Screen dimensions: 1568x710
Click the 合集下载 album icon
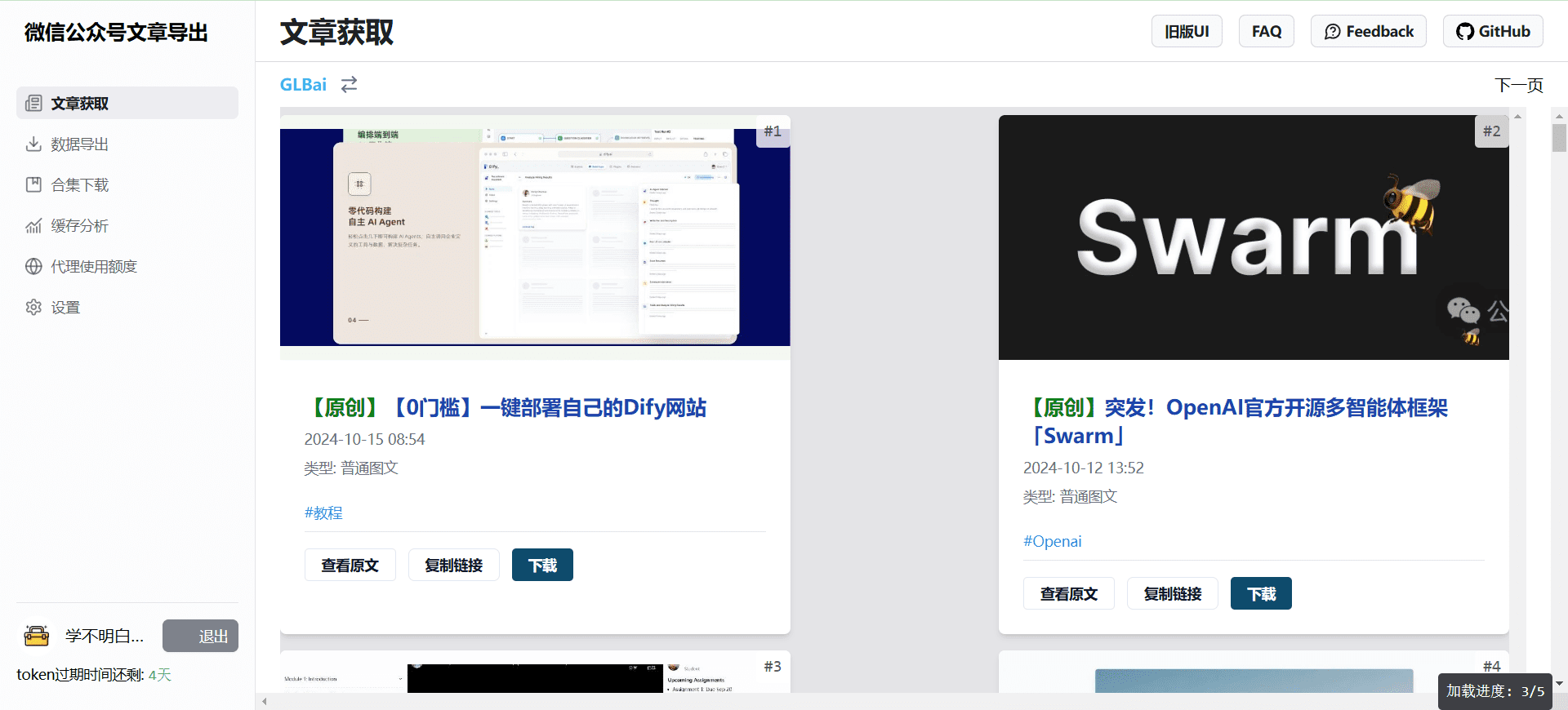click(33, 185)
